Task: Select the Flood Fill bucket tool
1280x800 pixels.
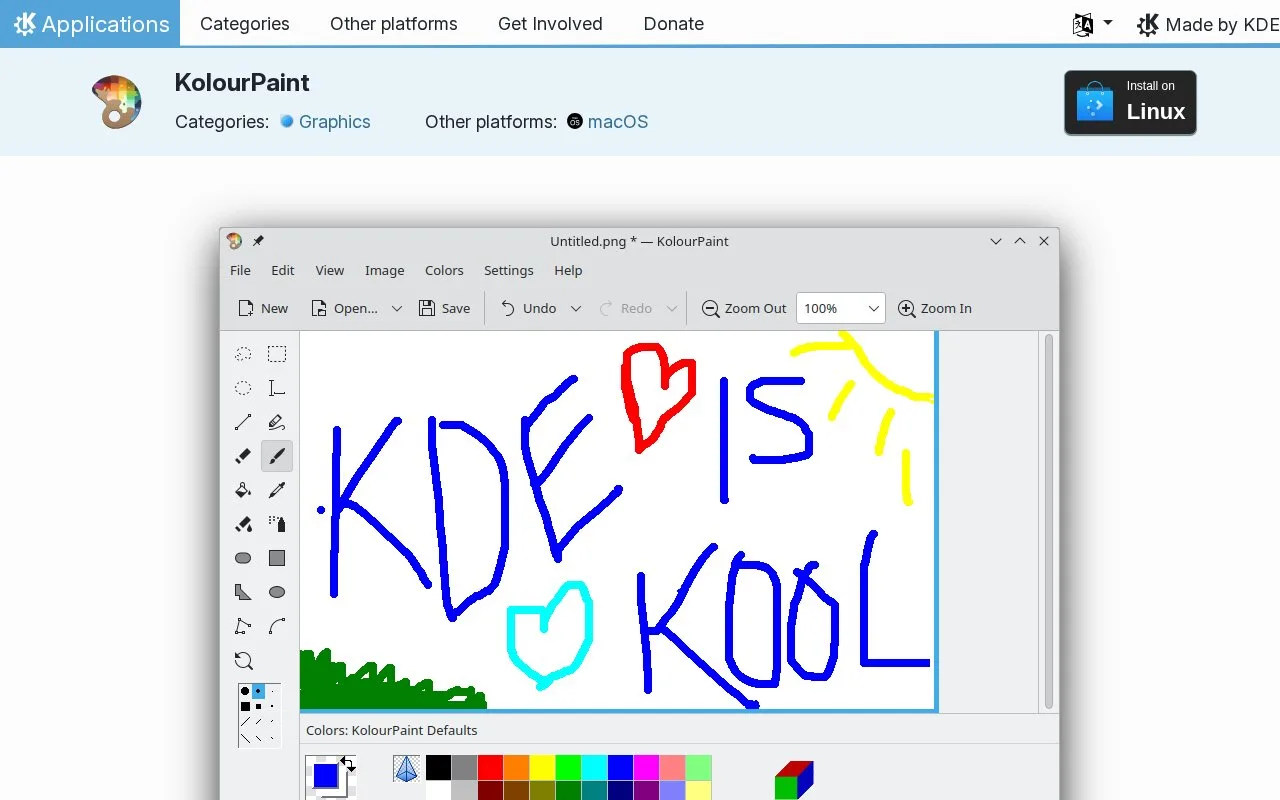Action: tap(243, 490)
